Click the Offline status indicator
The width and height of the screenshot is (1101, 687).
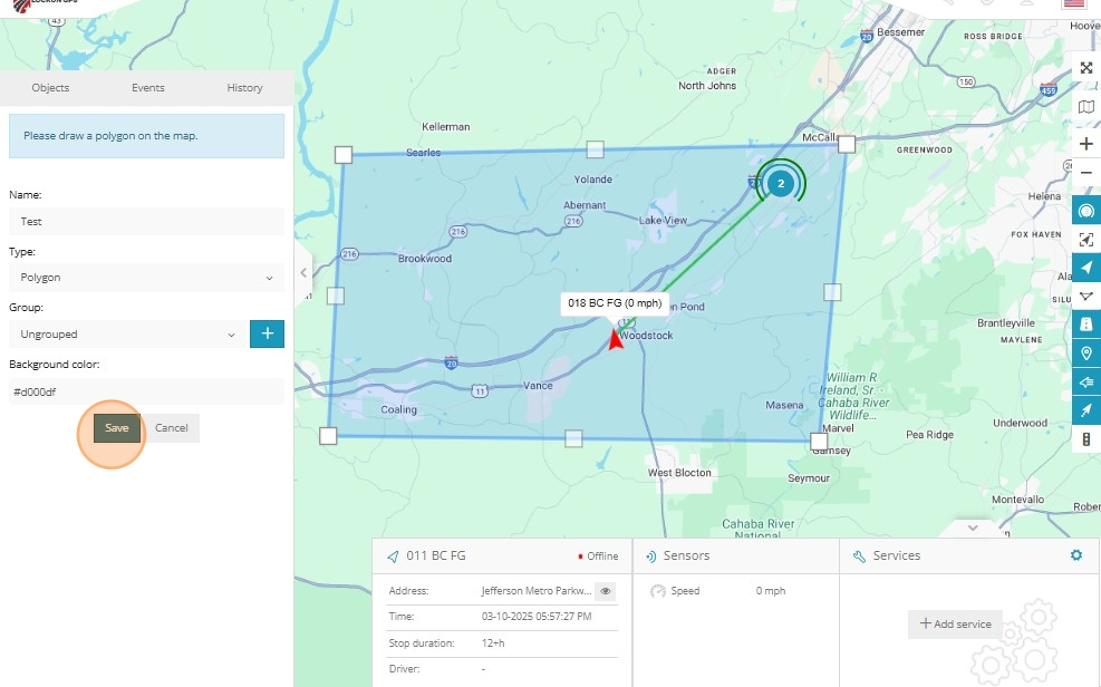[598, 556]
